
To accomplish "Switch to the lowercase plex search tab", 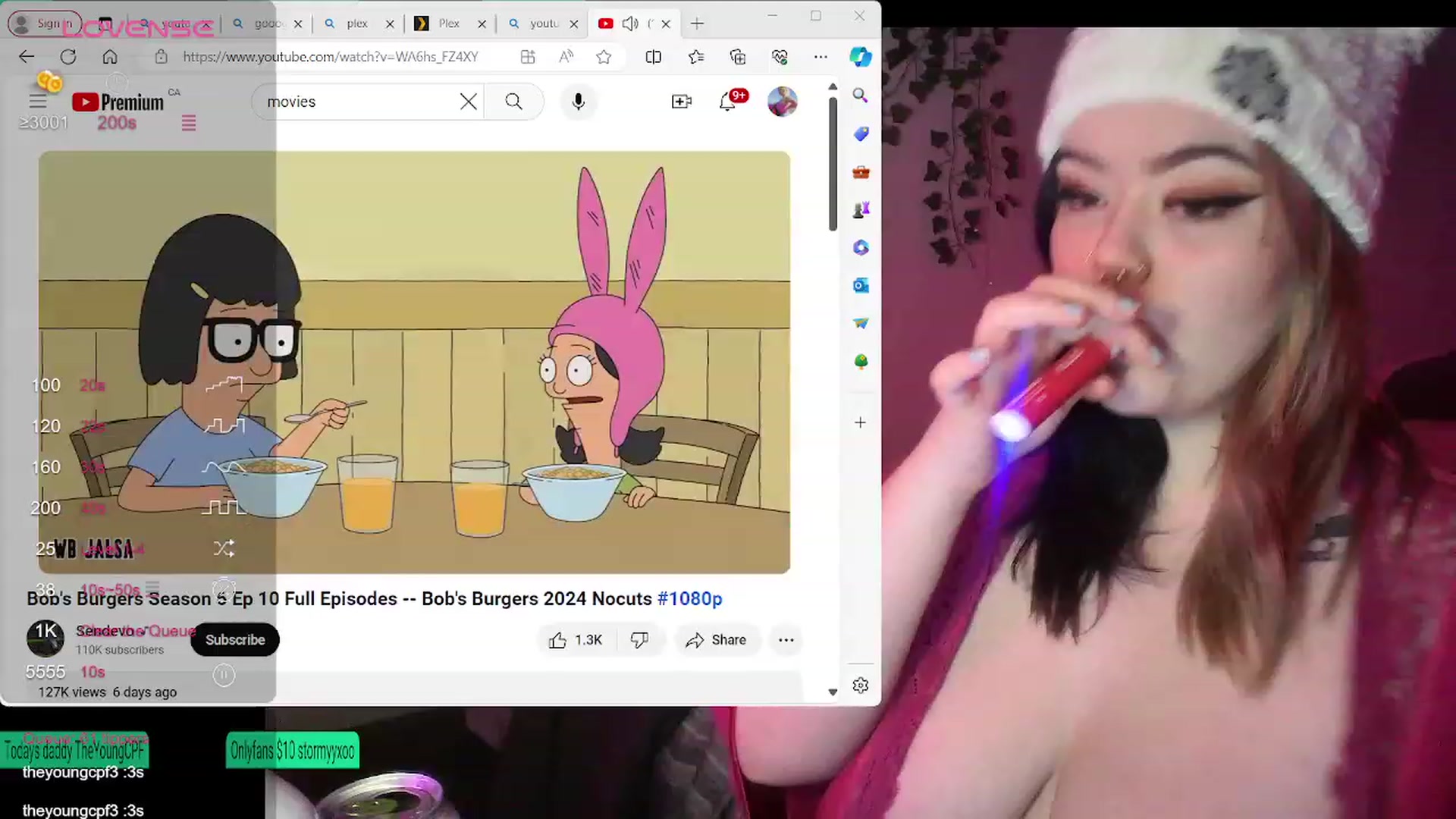I will pos(356,24).
